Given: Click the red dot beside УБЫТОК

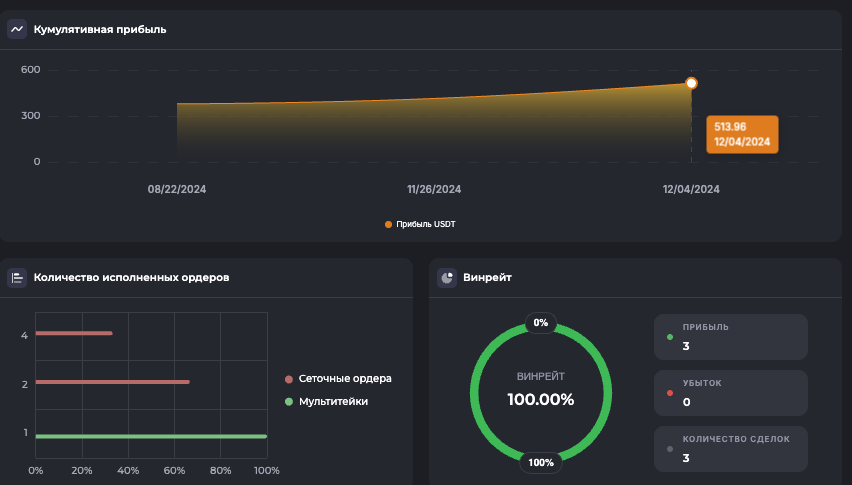Looking at the screenshot, I should 670,392.
